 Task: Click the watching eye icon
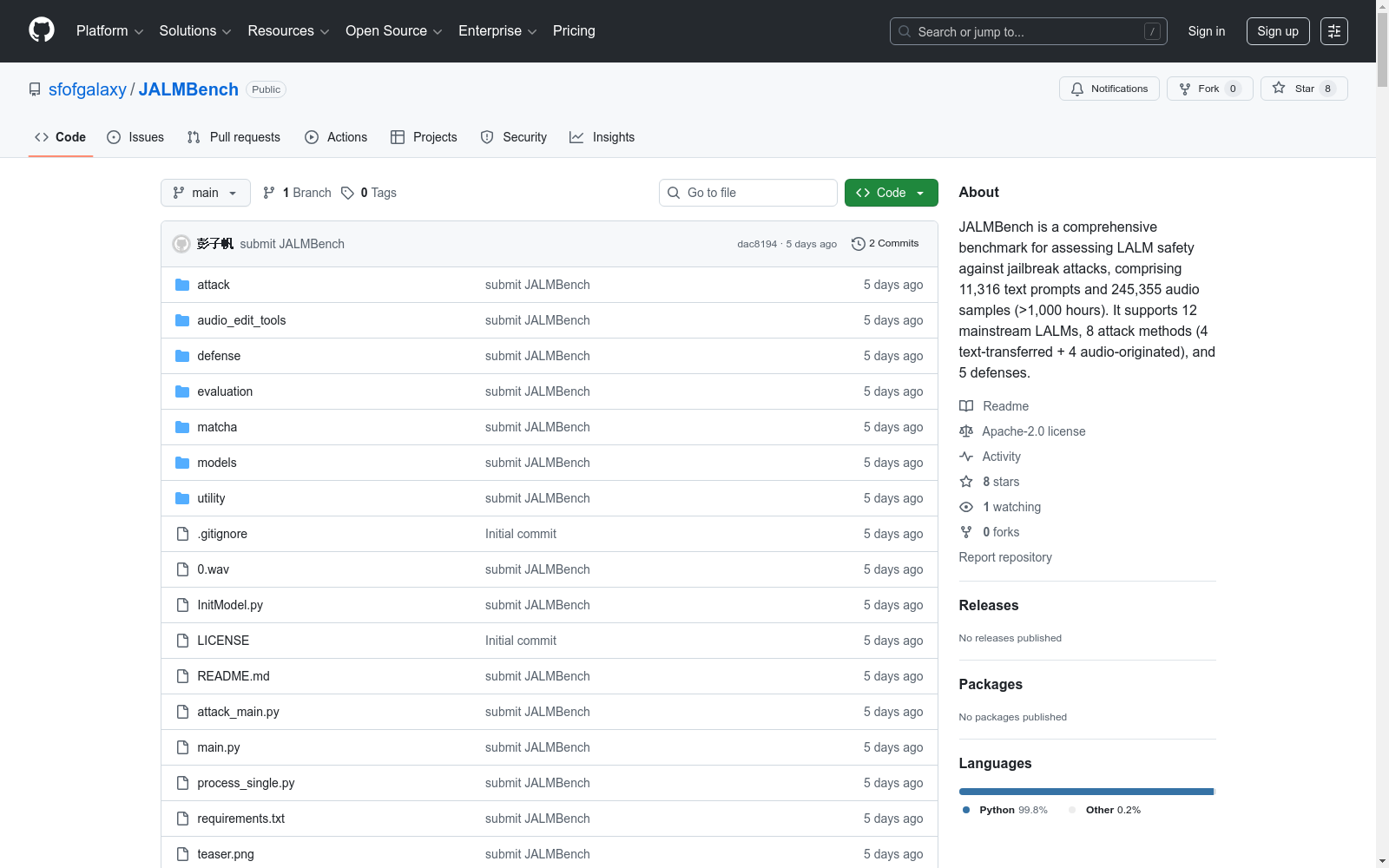[966, 507]
